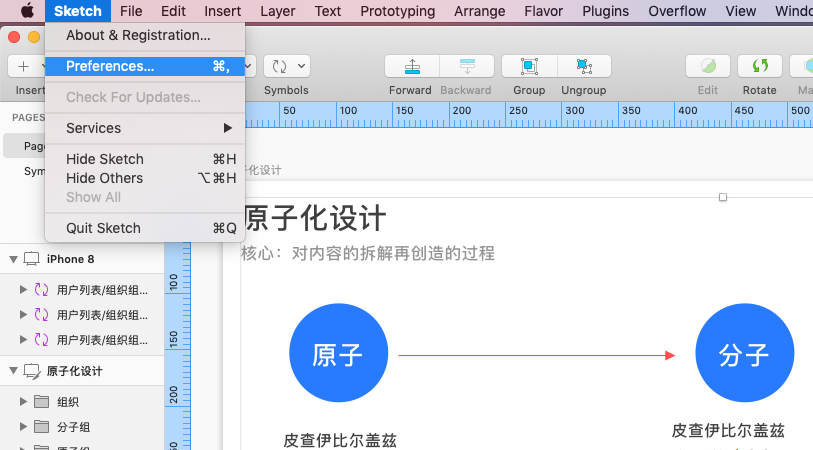The image size is (813, 450).
Task: Click 皮查伊比尔盖兹 text under 分子
Action: coord(728,430)
